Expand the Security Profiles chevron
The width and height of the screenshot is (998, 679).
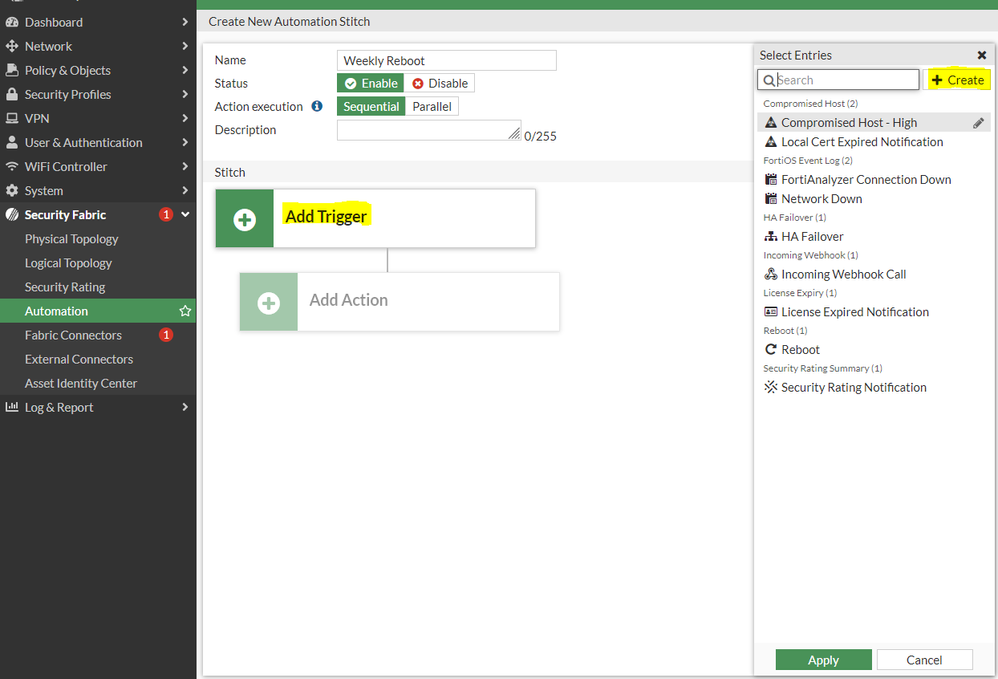pos(185,94)
